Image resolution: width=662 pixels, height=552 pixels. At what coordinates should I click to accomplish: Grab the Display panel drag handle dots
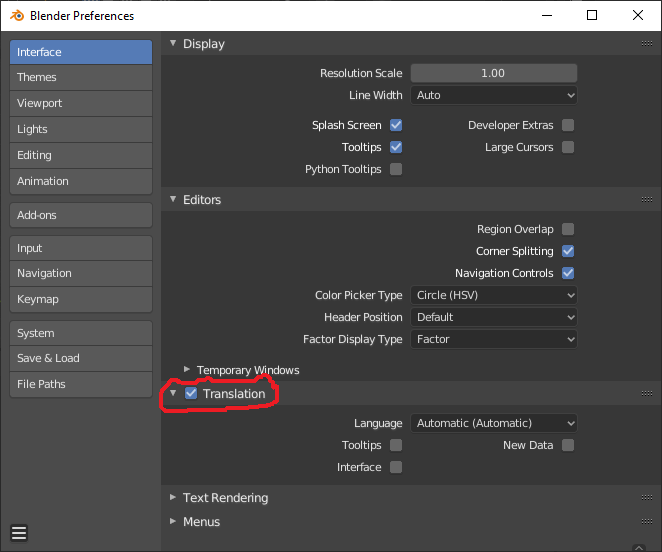(x=646, y=44)
